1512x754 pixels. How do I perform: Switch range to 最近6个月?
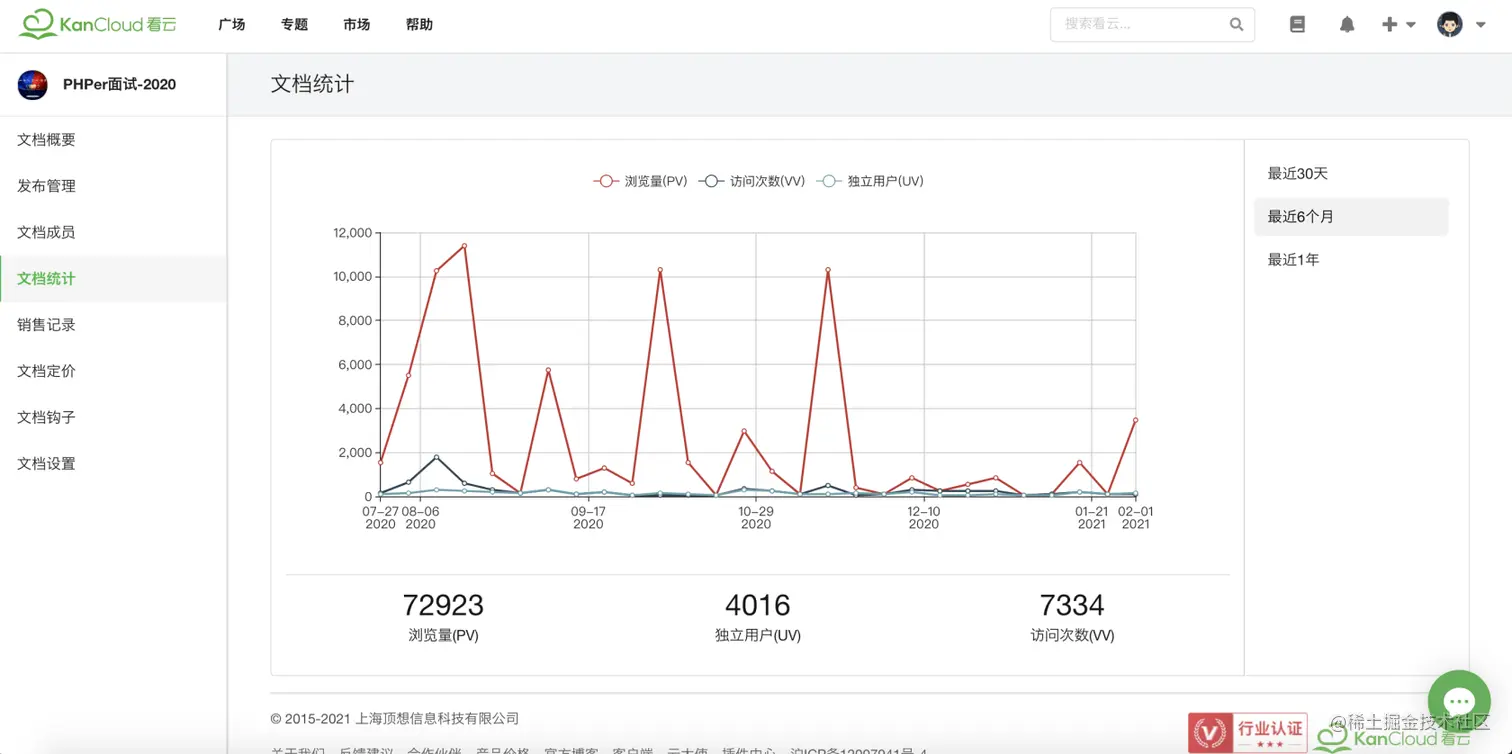[1351, 217]
